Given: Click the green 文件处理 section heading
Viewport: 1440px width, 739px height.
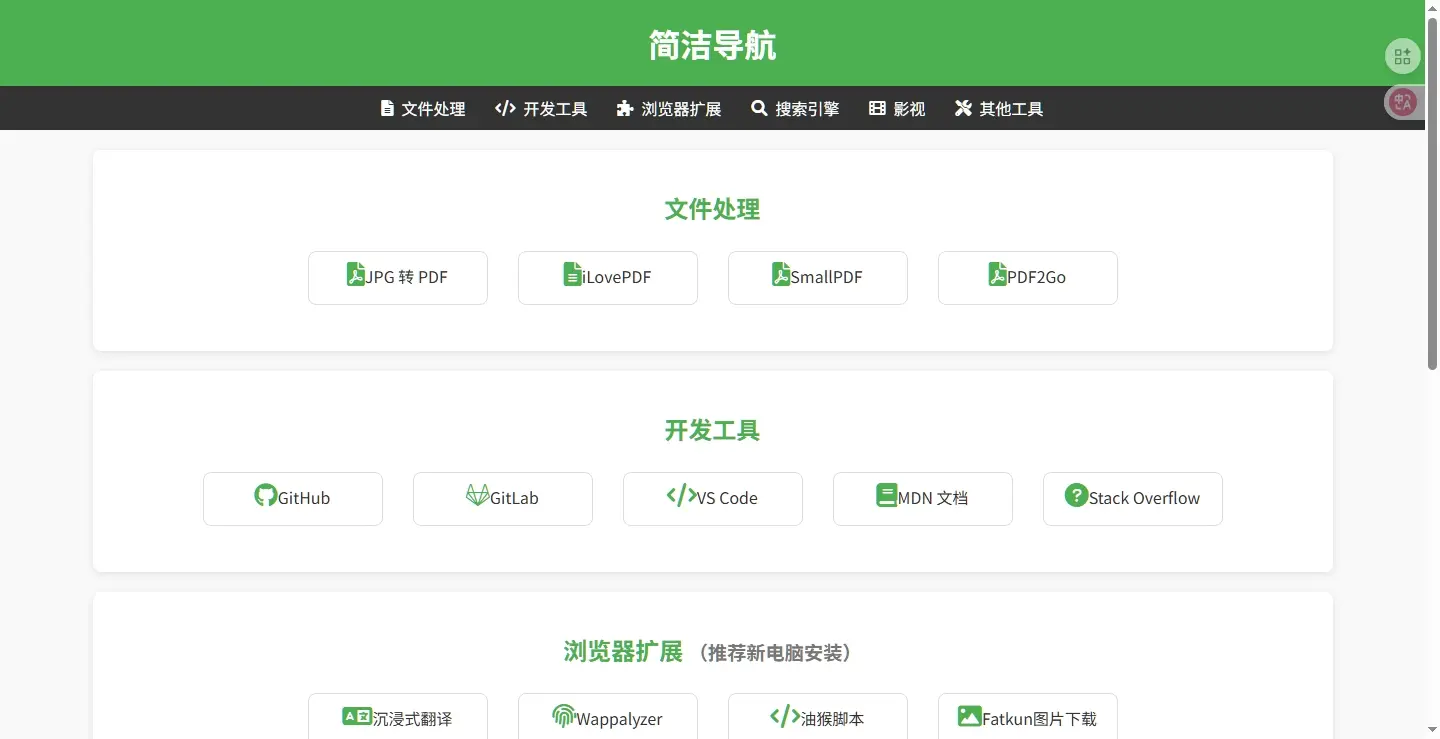Looking at the screenshot, I should coord(713,209).
